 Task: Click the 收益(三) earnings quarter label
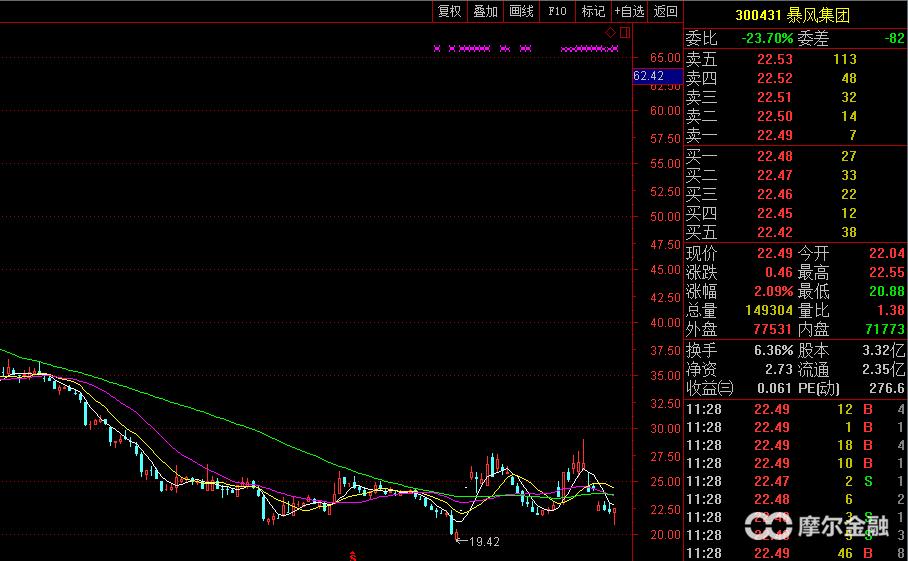[709, 388]
